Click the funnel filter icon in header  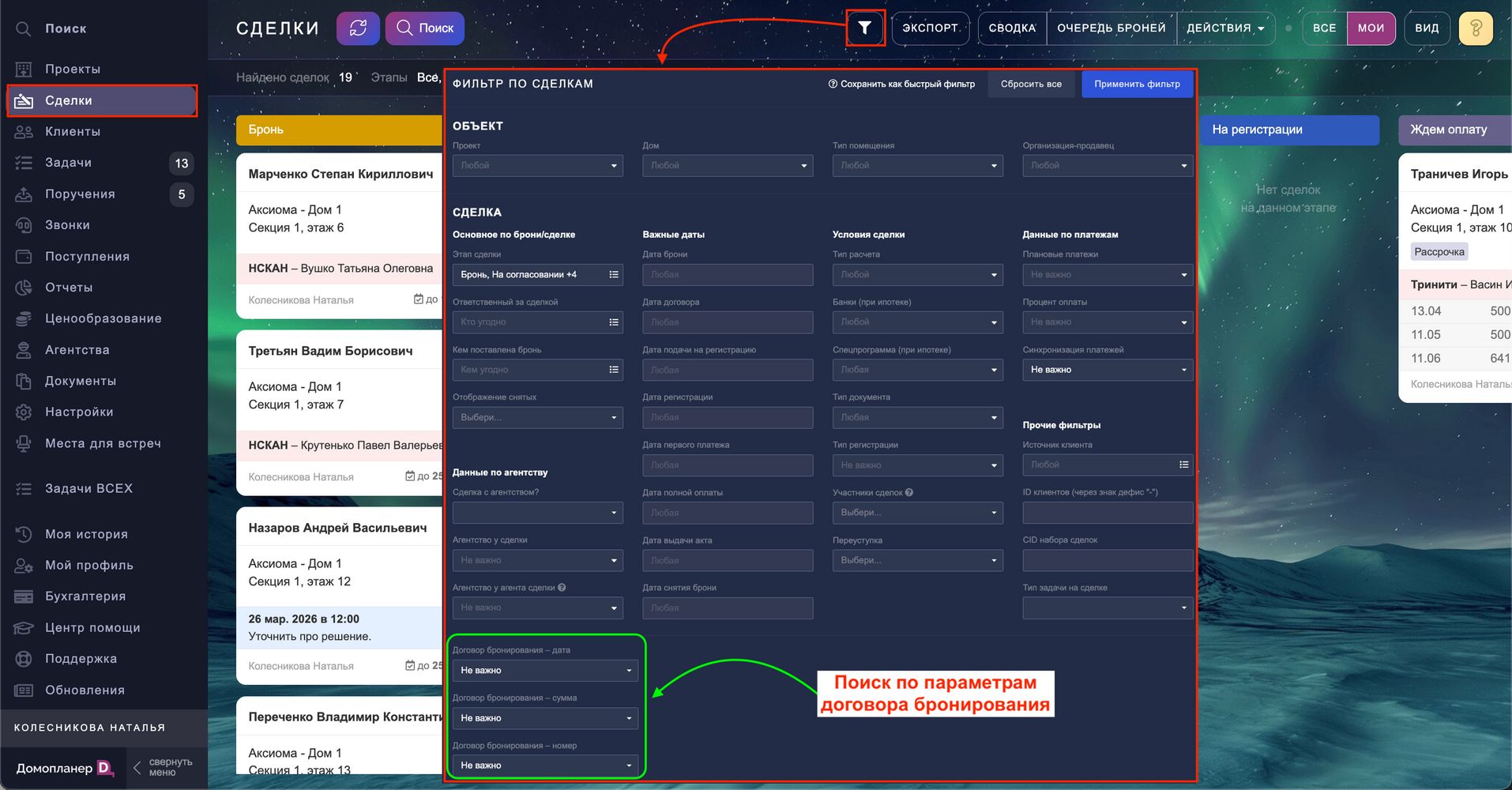[865, 28]
